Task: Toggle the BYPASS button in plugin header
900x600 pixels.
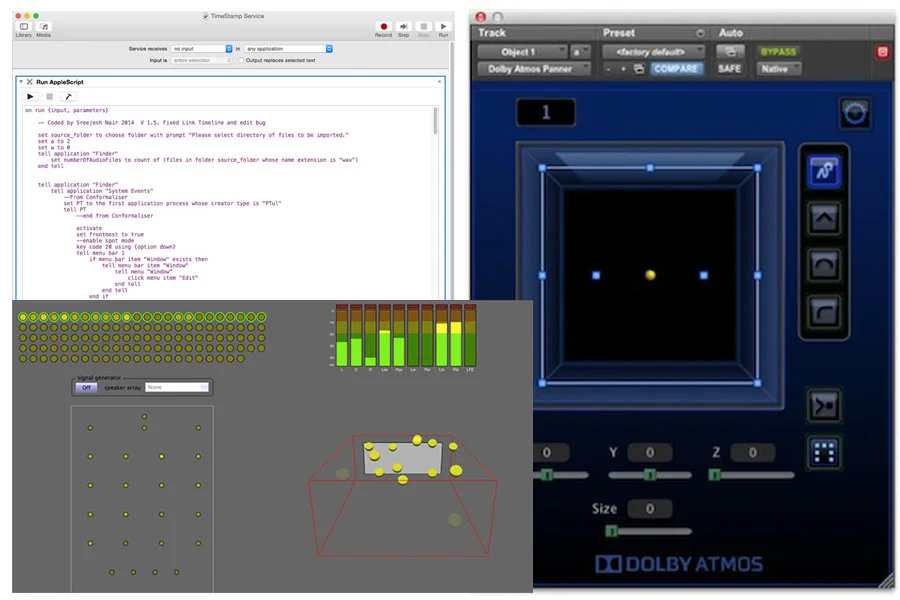Action: 778,52
